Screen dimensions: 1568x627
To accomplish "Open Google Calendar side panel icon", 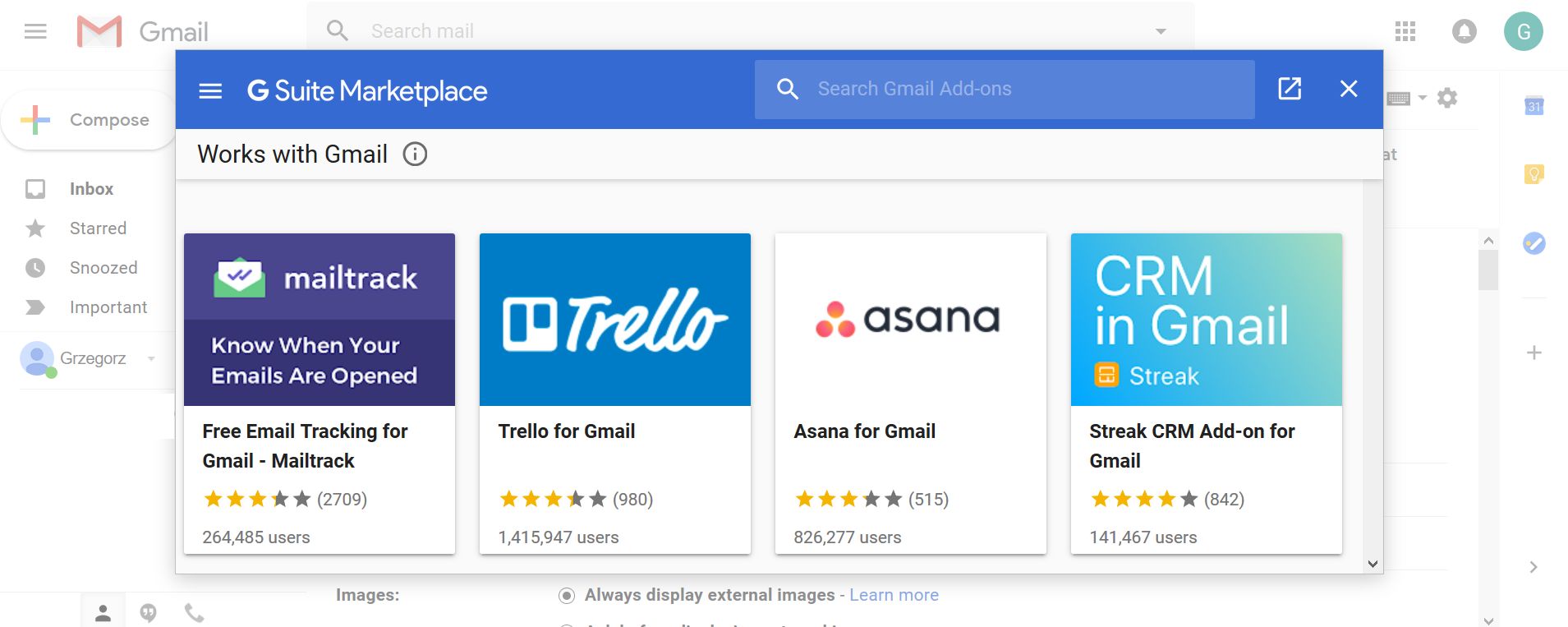I will point(1534,106).
